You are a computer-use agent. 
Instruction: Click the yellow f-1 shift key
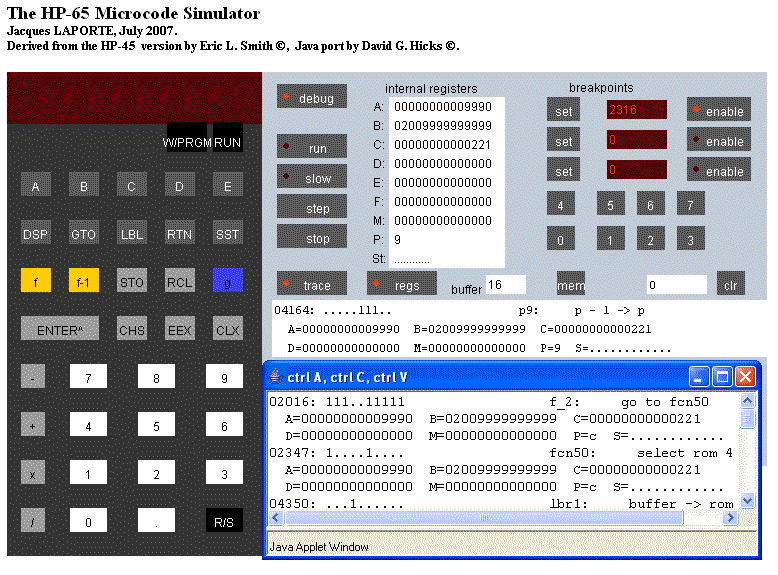83,281
